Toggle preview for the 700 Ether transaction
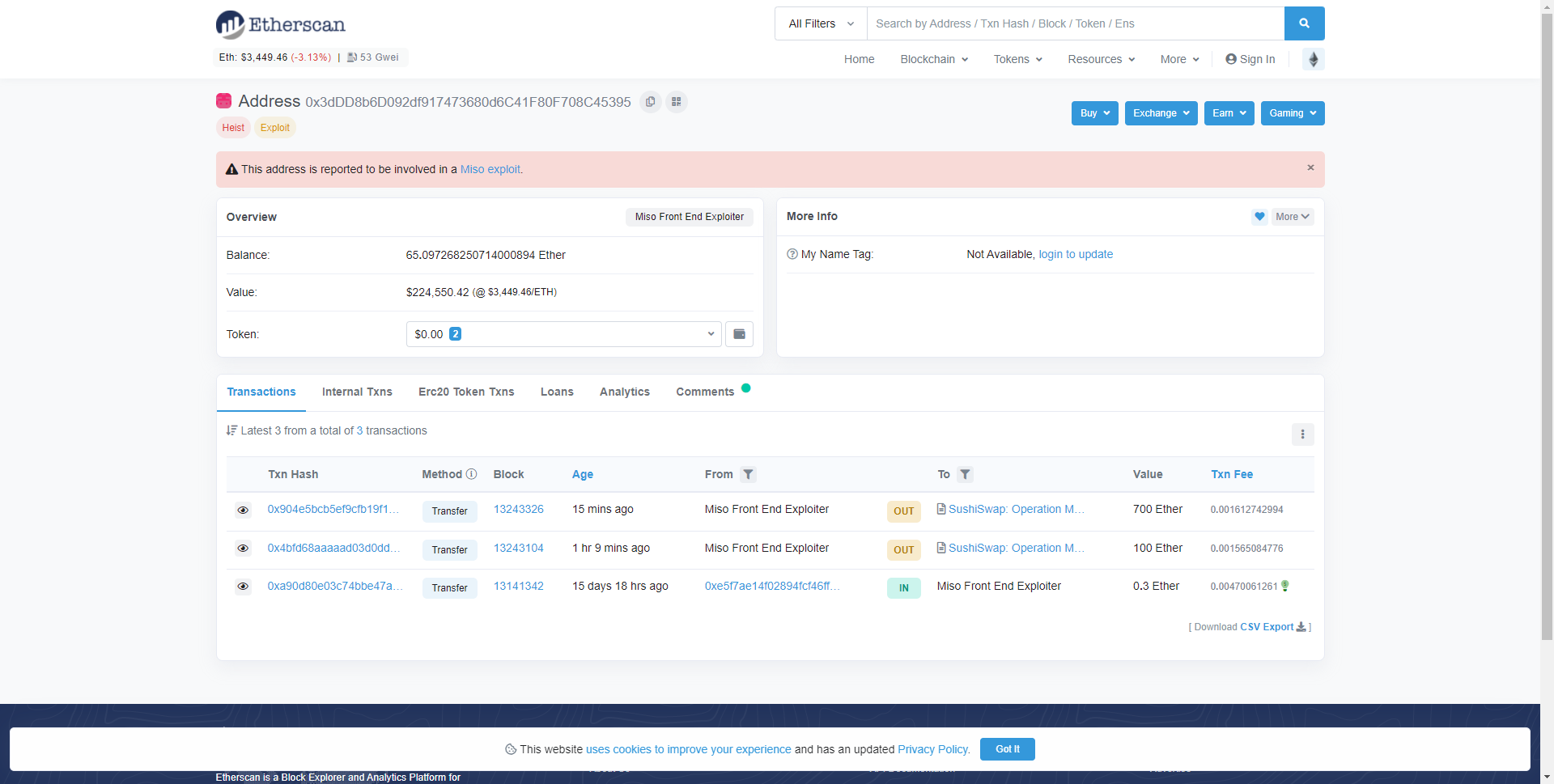The image size is (1554, 784). coord(243,511)
